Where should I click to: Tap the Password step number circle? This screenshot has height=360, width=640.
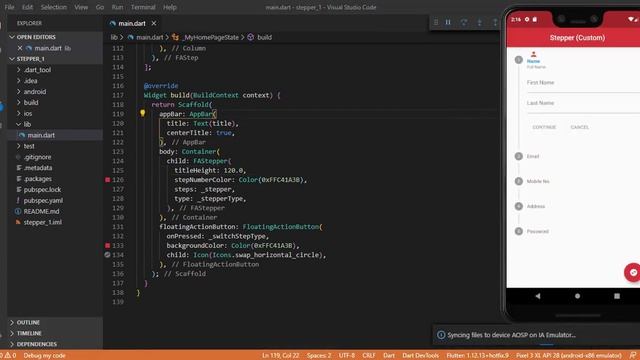coord(519,231)
